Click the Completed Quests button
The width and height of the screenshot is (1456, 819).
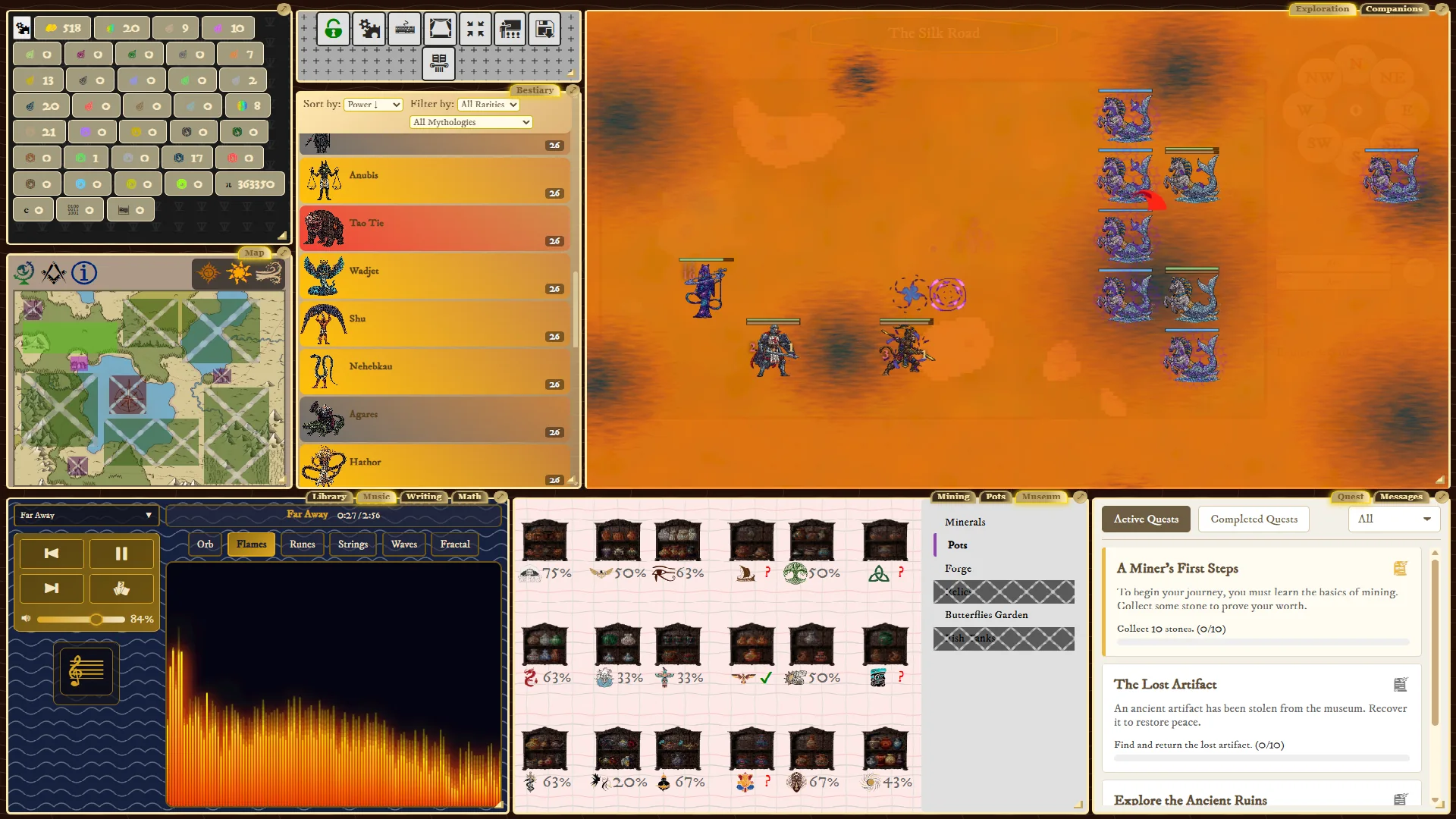(1253, 519)
